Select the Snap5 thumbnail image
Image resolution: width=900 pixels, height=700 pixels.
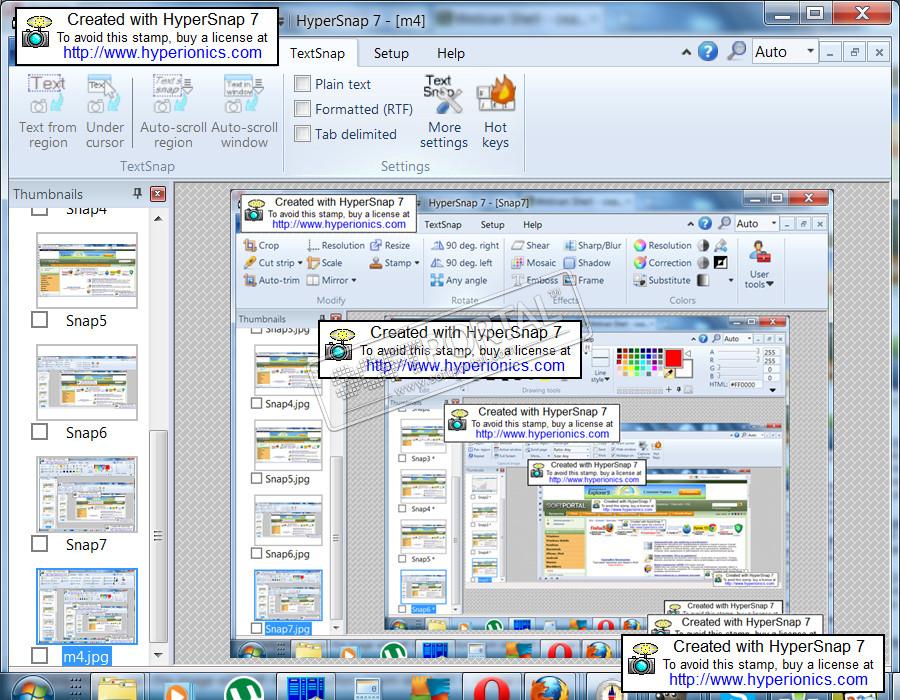[87, 270]
